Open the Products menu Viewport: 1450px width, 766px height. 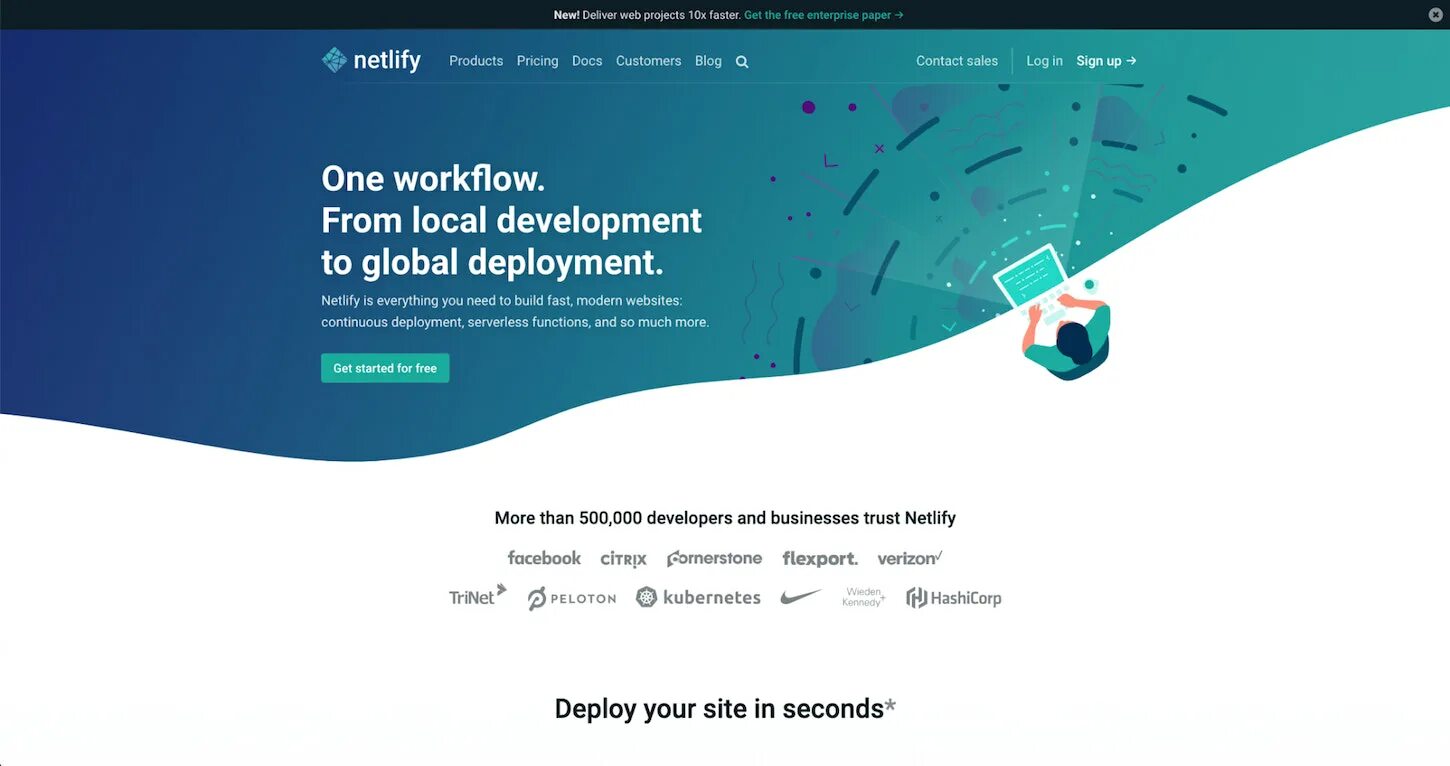tap(476, 61)
